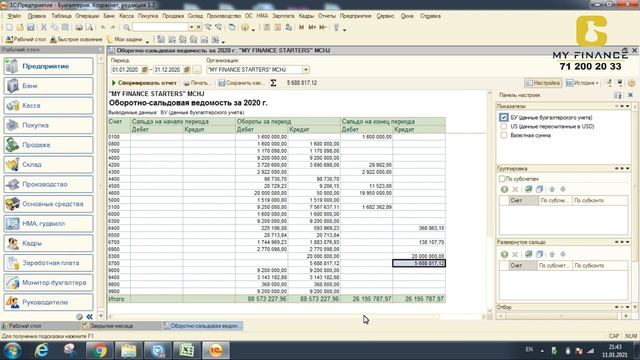Open the Зарплата menu
The image size is (640, 360).
point(283,16)
